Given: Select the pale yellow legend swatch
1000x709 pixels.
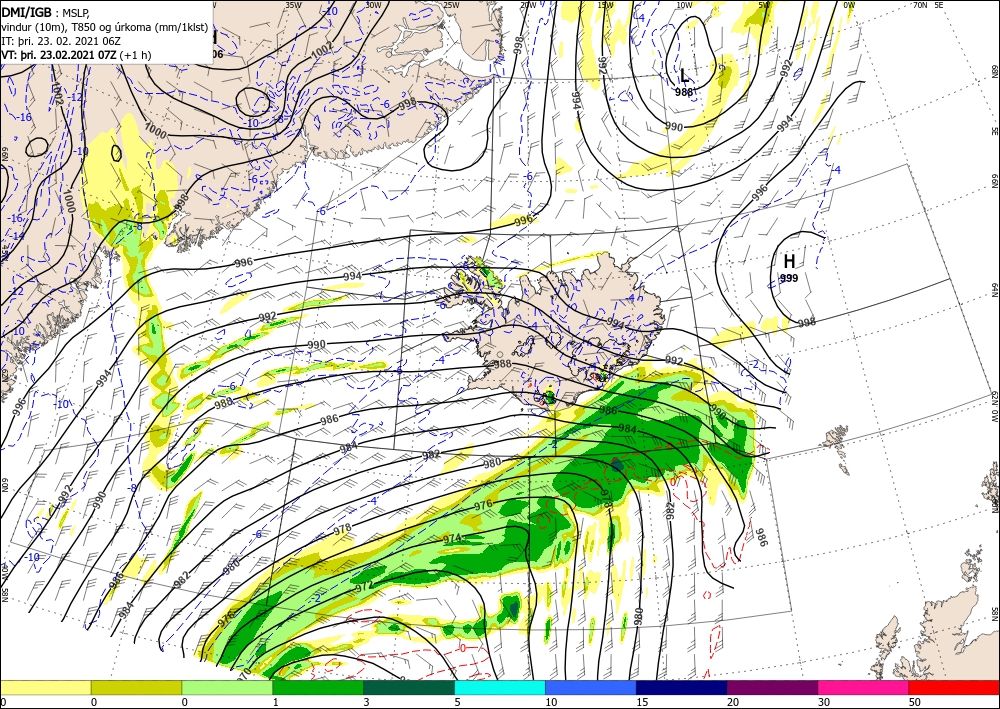Looking at the screenshot, I should [45, 687].
